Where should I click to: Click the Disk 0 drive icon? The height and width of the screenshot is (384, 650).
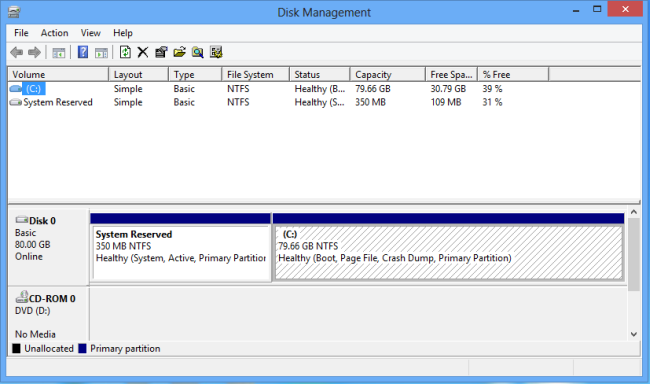(22, 219)
